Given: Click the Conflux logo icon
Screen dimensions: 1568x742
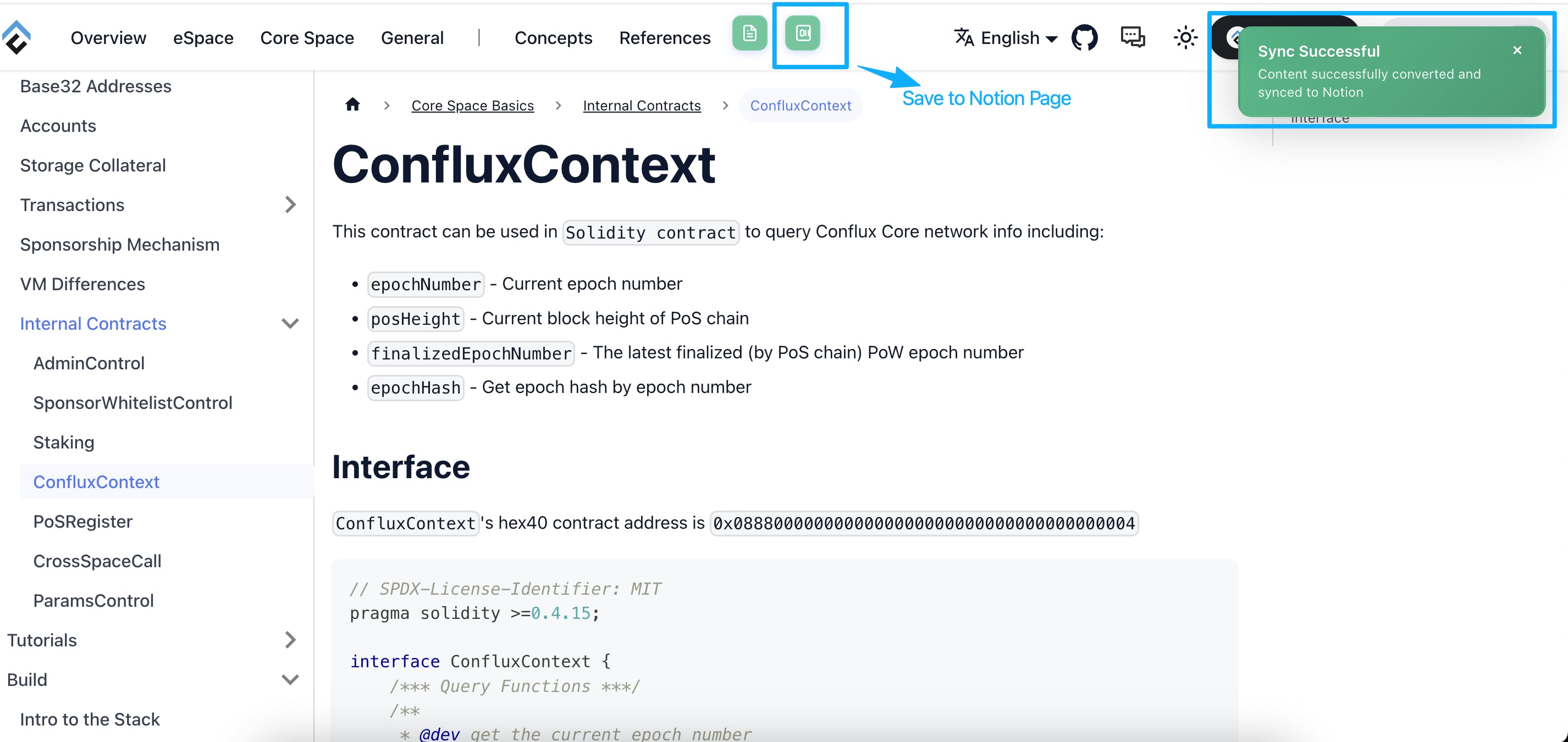Looking at the screenshot, I should tap(16, 38).
